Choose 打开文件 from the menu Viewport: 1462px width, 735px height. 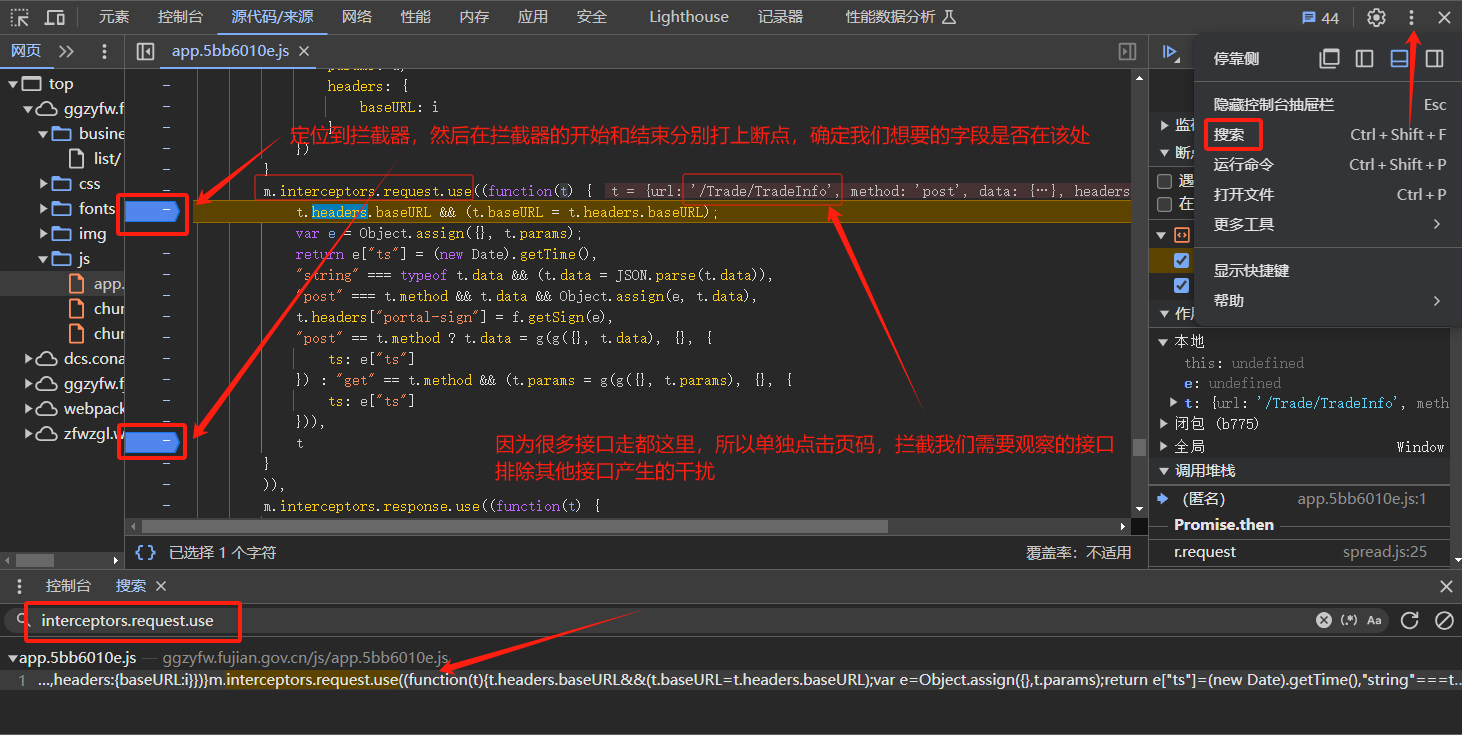tap(1330, 194)
